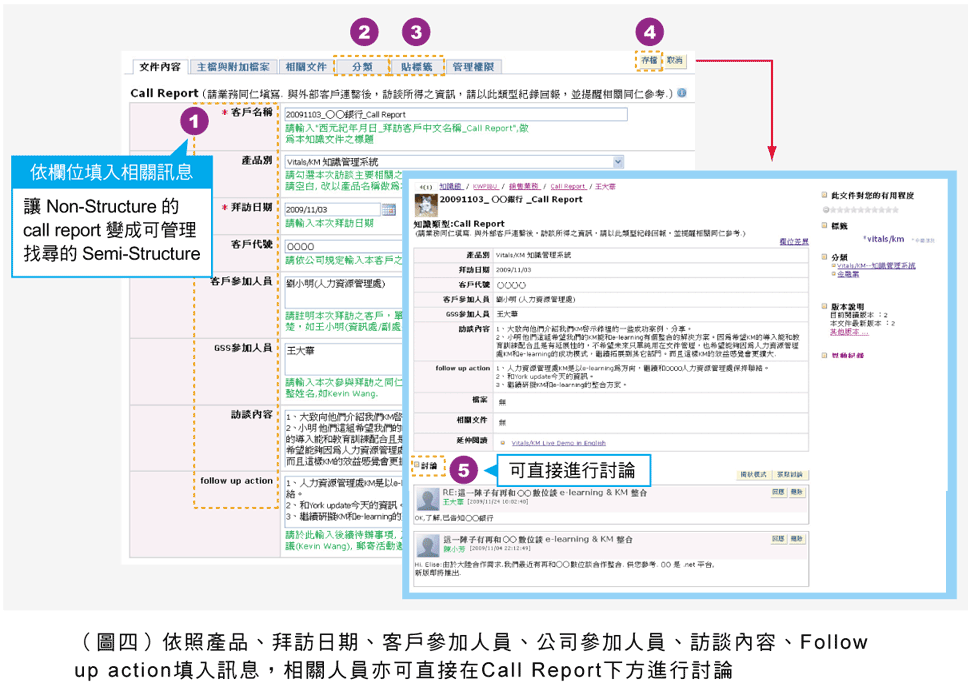Switch to the 主檔與附加檔案 tab
Image resolution: width=968 pixels, height=690 pixels.
[x=232, y=67]
